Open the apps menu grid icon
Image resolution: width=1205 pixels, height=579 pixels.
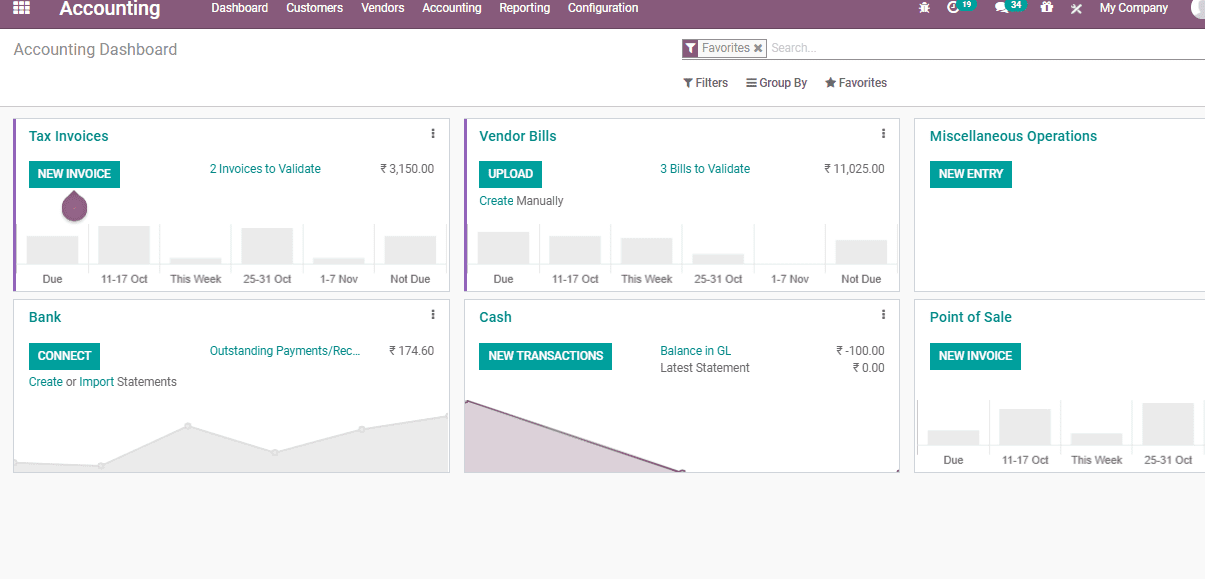(20, 10)
